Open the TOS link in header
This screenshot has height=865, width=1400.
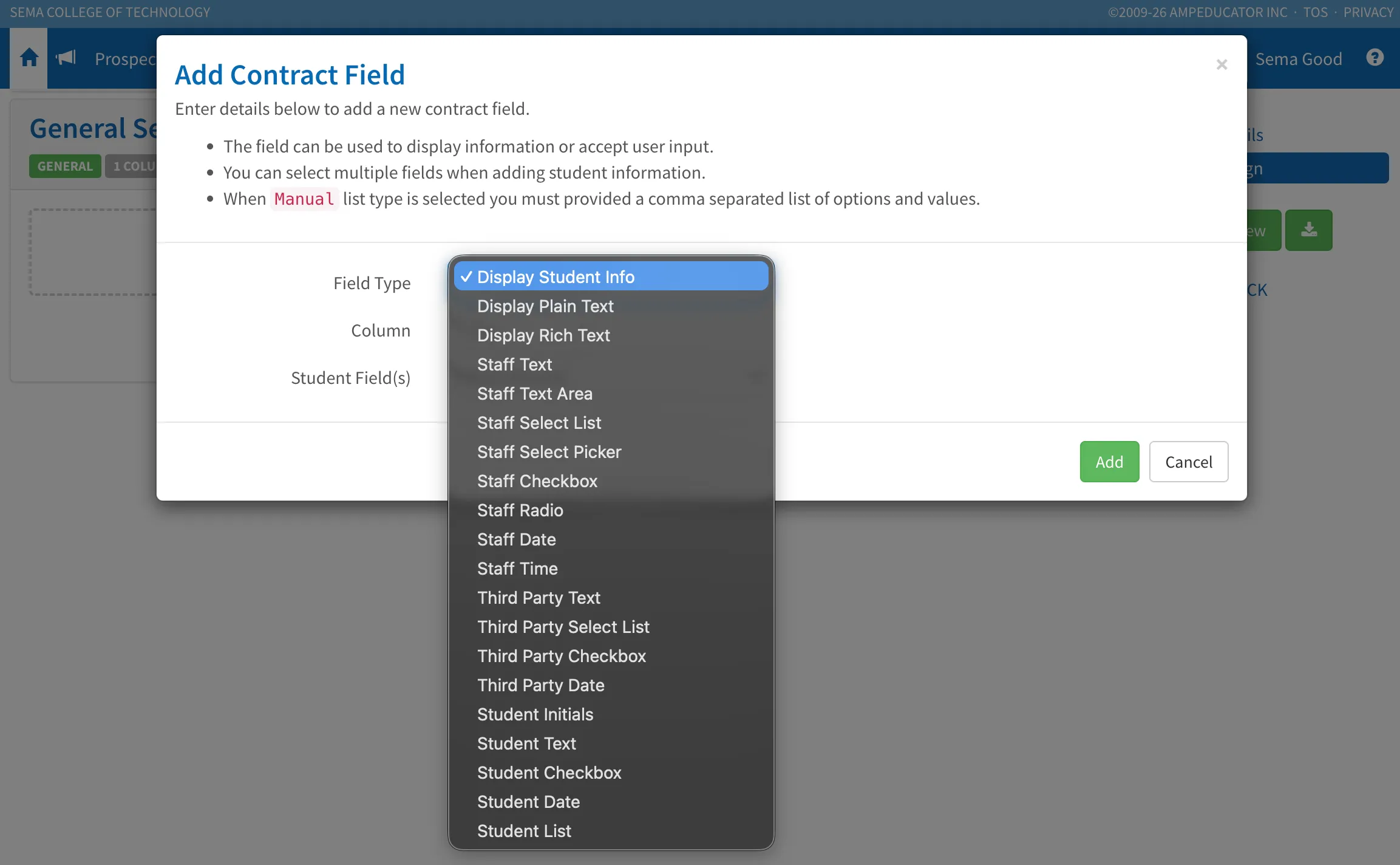coord(1315,12)
